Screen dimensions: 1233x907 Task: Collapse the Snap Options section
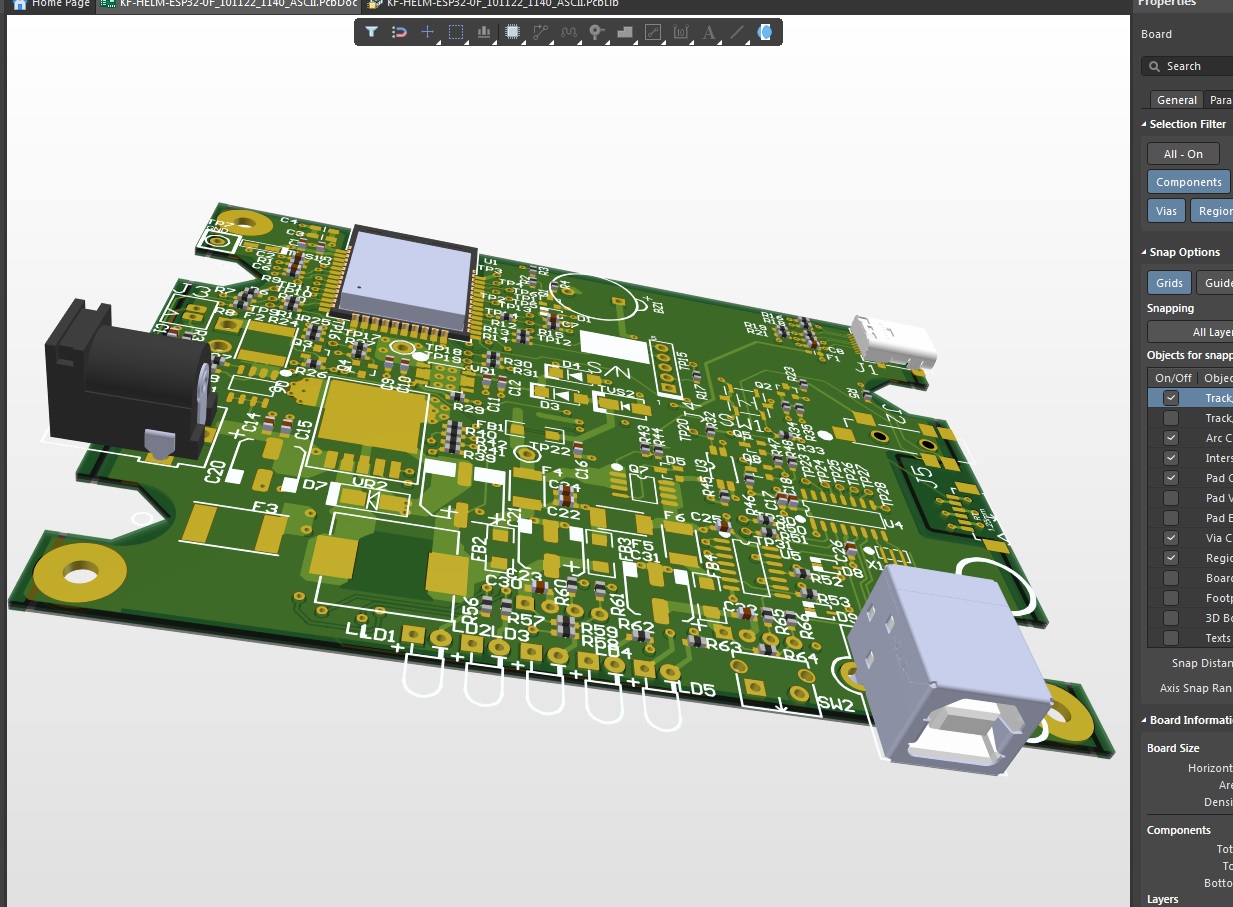coord(1145,251)
